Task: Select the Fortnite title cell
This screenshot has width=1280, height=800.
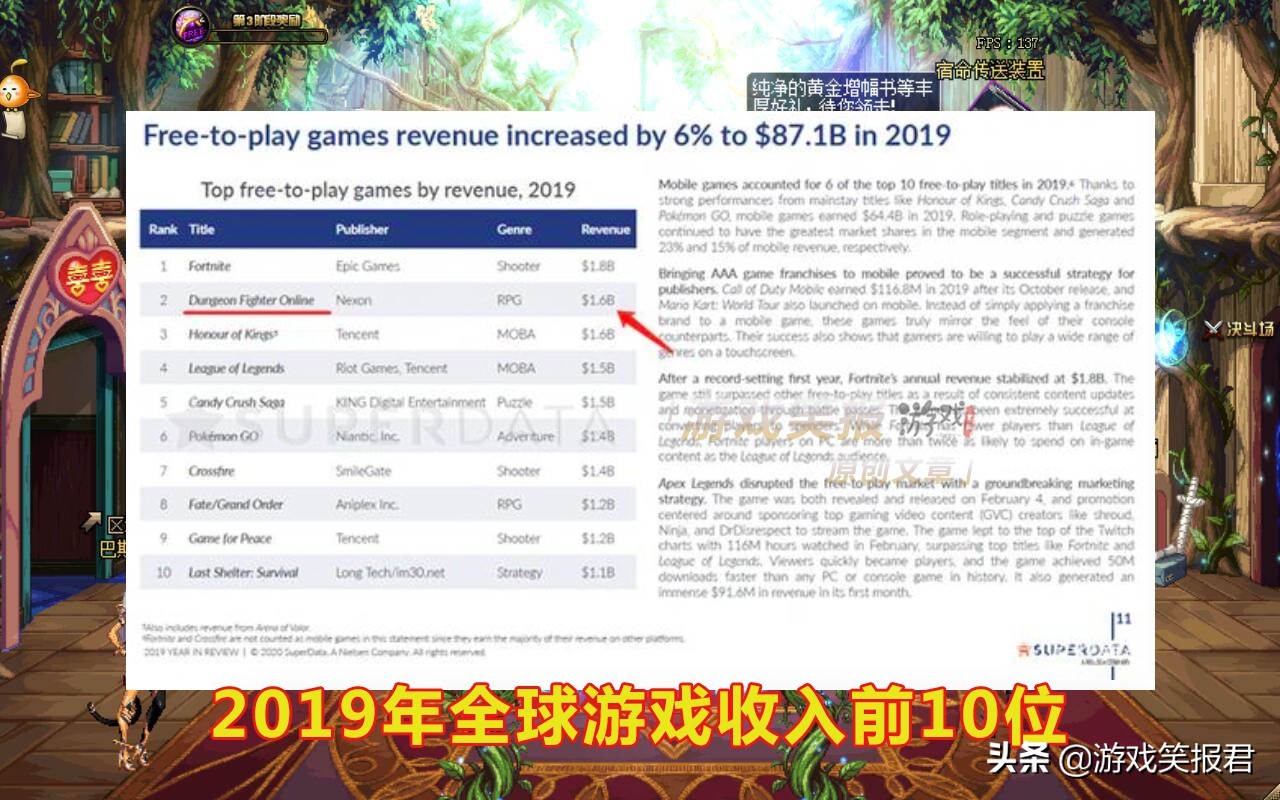Action: click(x=210, y=266)
